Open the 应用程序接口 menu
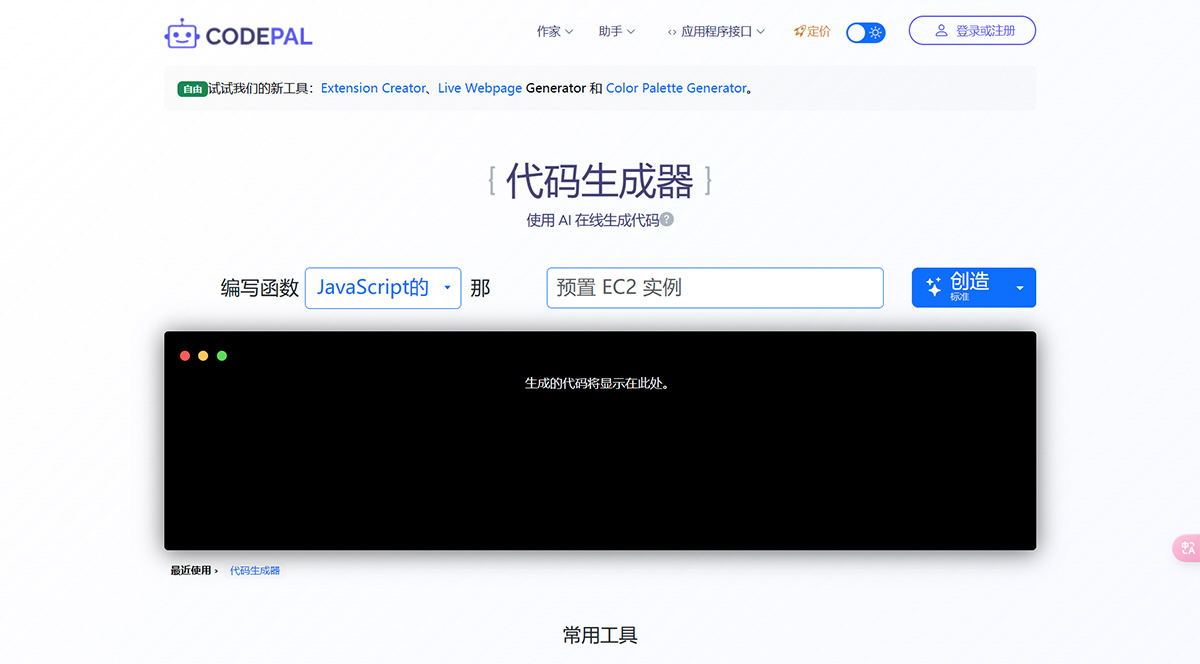The width and height of the screenshot is (1200, 664). [717, 31]
